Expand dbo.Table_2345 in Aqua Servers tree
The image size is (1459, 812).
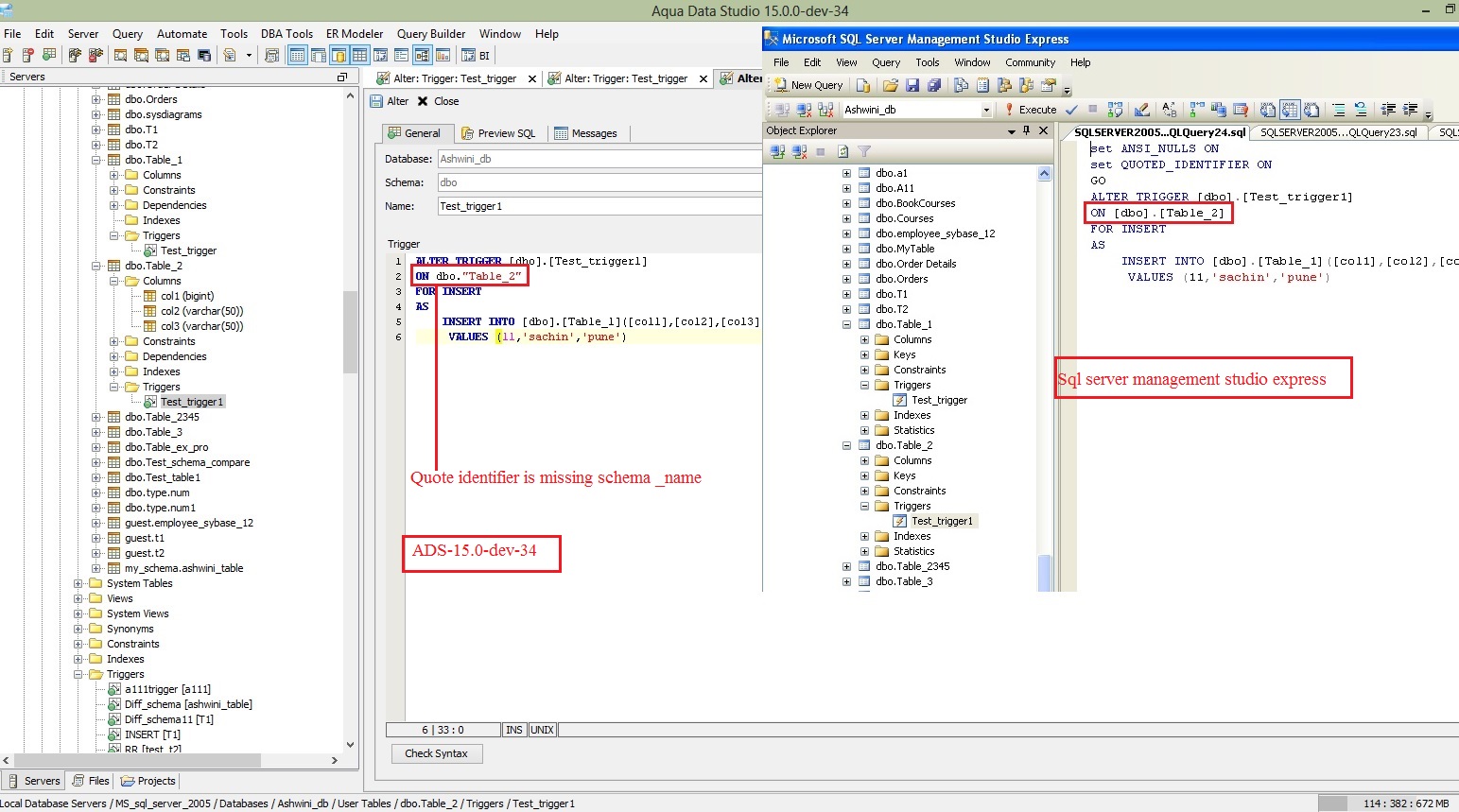(x=96, y=417)
